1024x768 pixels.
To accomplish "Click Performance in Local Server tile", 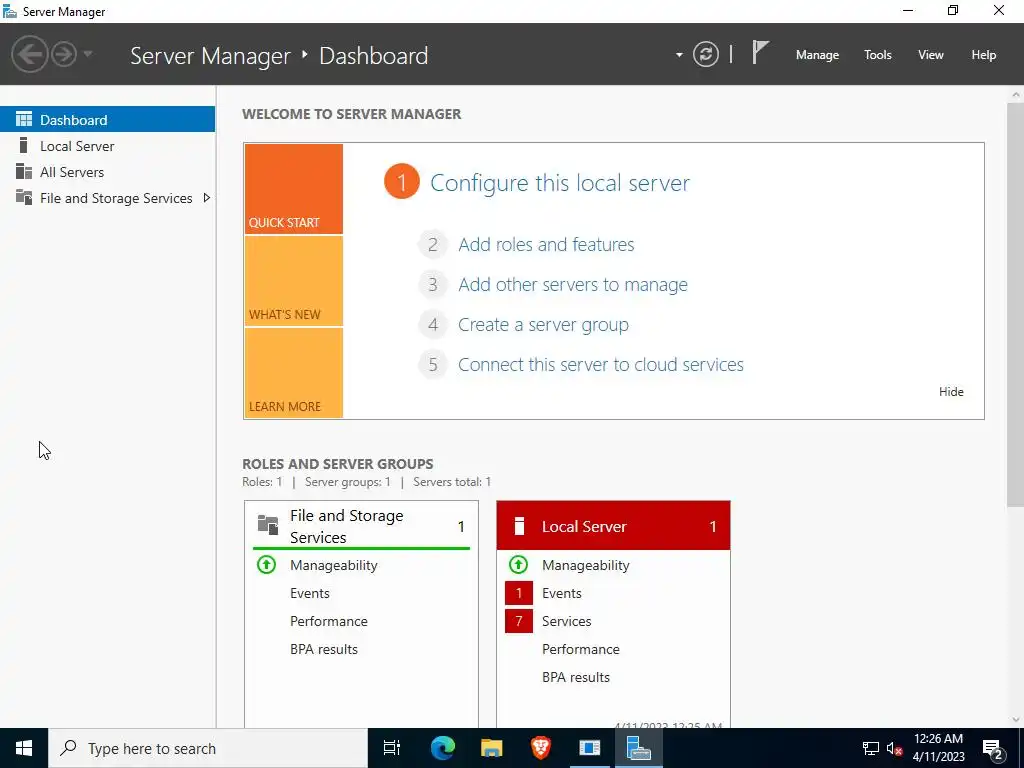I will (x=581, y=649).
